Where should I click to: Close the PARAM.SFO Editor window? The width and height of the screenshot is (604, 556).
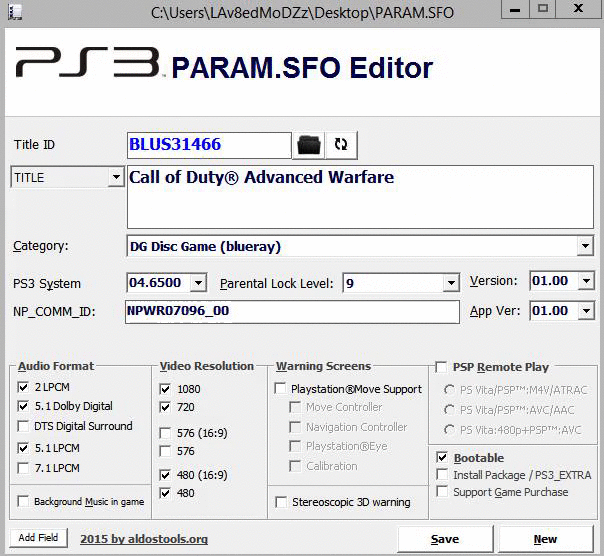pyautogui.click(x=579, y=9)
